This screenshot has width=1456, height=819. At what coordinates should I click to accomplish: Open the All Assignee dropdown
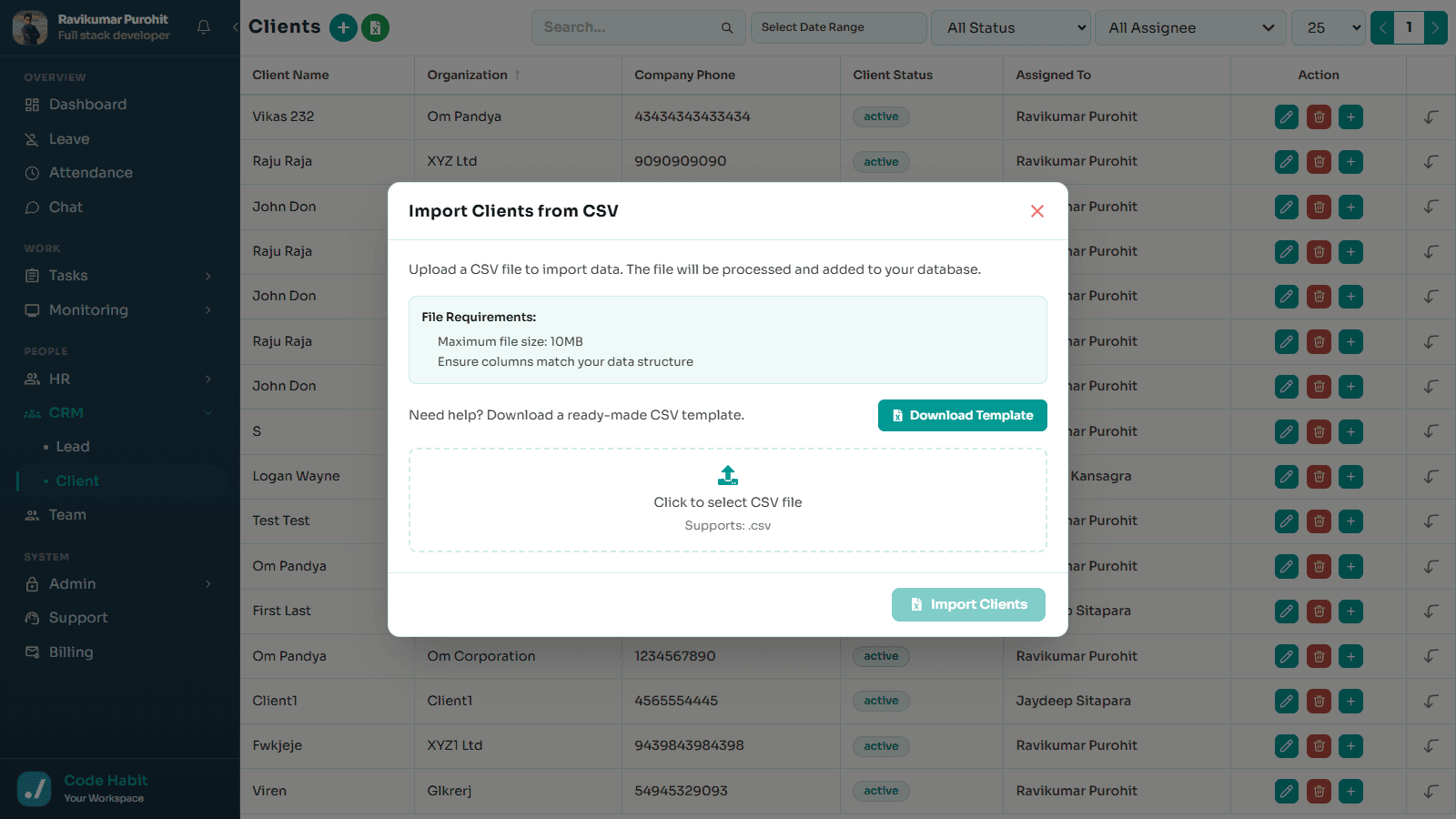pos(1190,28)
